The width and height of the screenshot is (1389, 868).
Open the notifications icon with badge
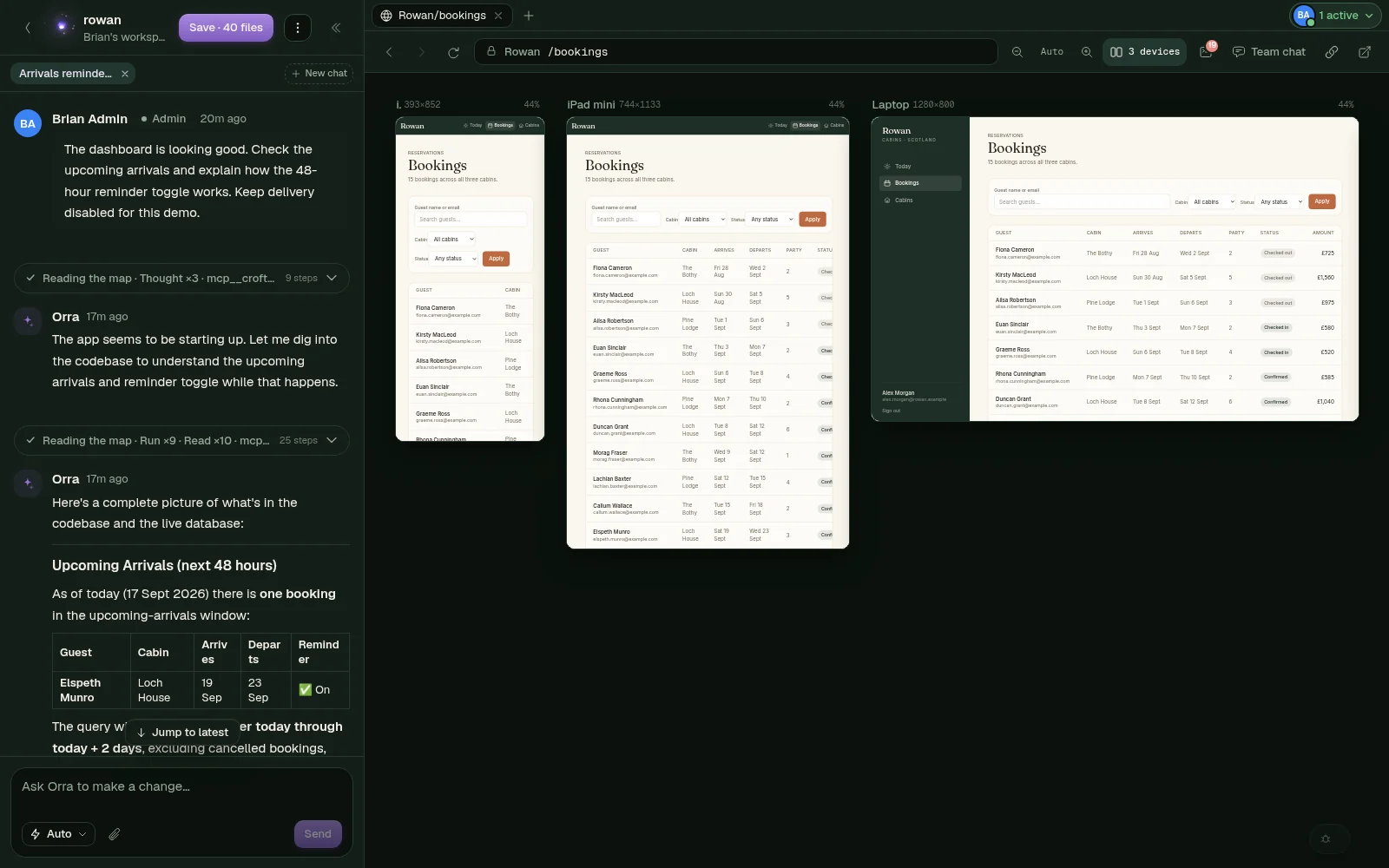coord(1207,51)
